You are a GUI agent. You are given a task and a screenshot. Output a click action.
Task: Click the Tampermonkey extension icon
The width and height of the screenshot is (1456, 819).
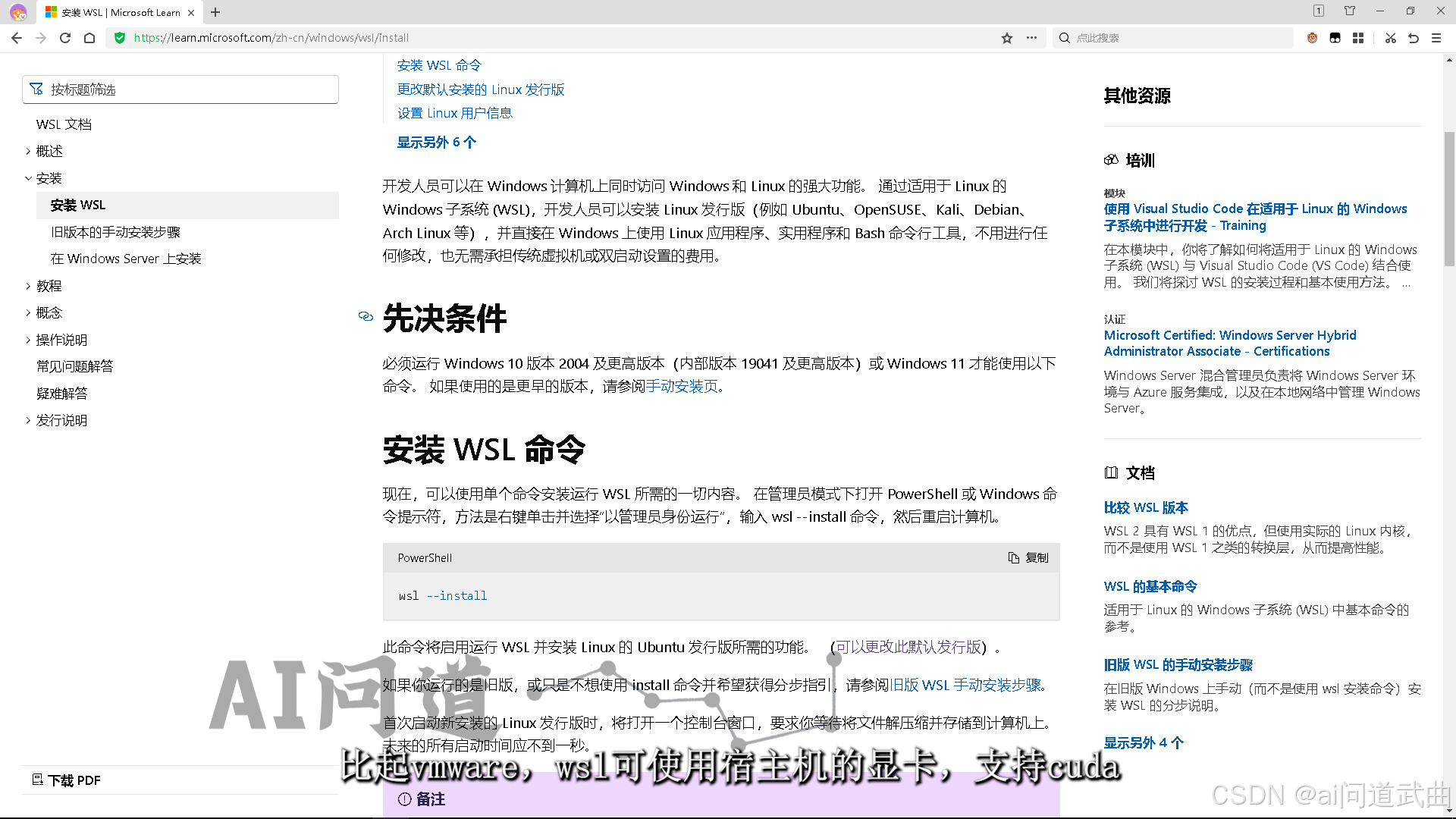click(1335, 38)
